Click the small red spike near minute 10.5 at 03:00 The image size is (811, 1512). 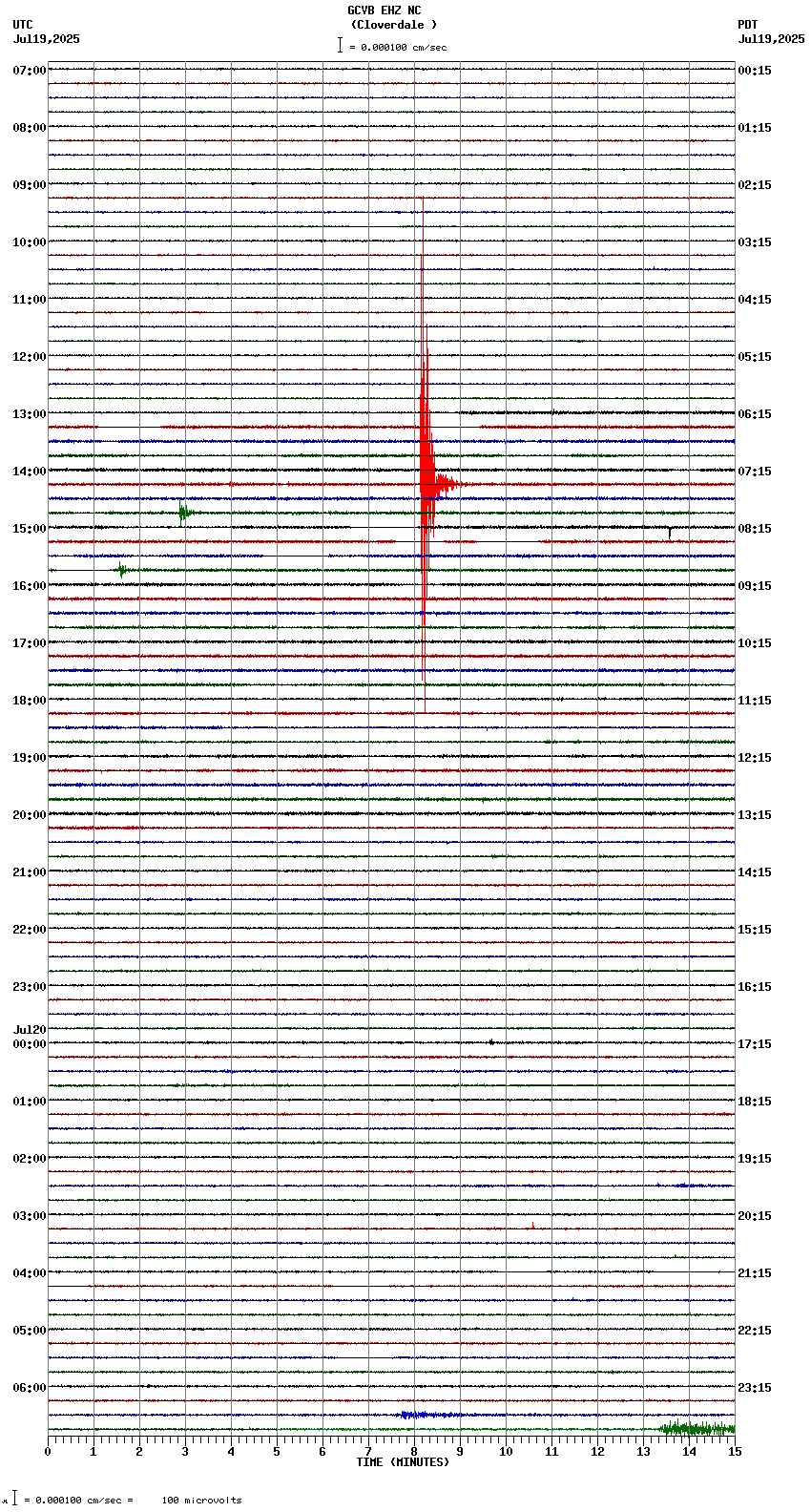pyautogui.click(x=532, y=1226)
